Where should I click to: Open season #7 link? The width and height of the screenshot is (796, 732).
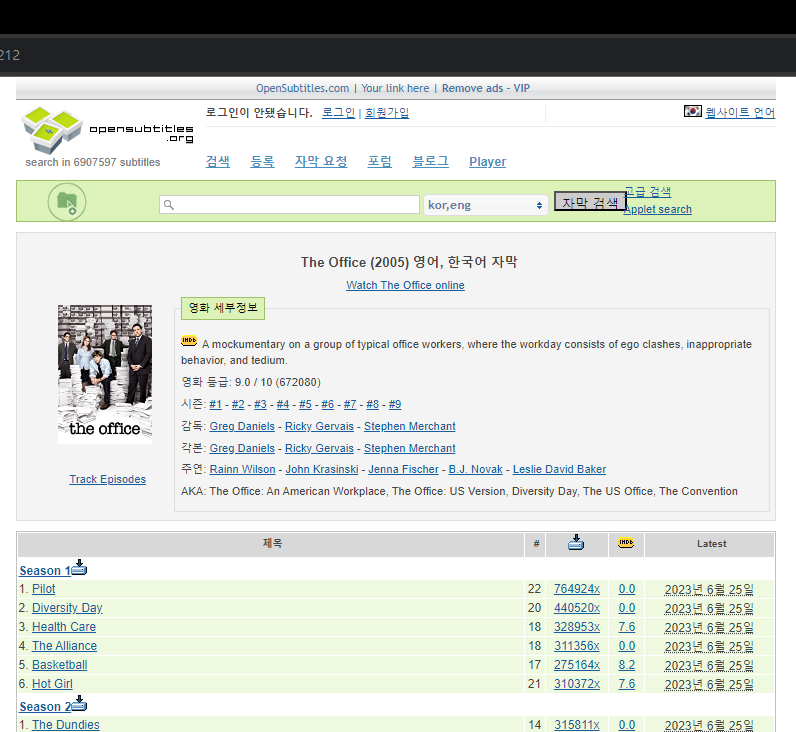pyautogui.click(x=350, y=405)
